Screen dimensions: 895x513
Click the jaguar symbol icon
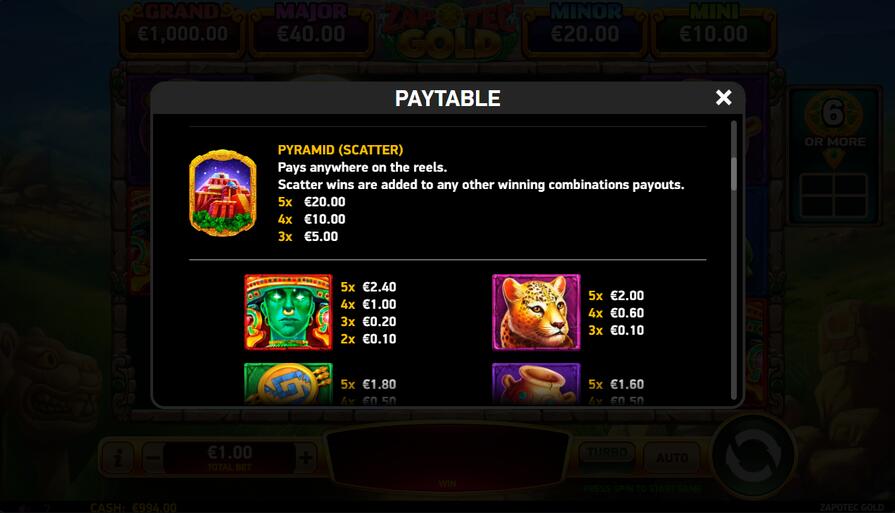(x=536, y=312)
